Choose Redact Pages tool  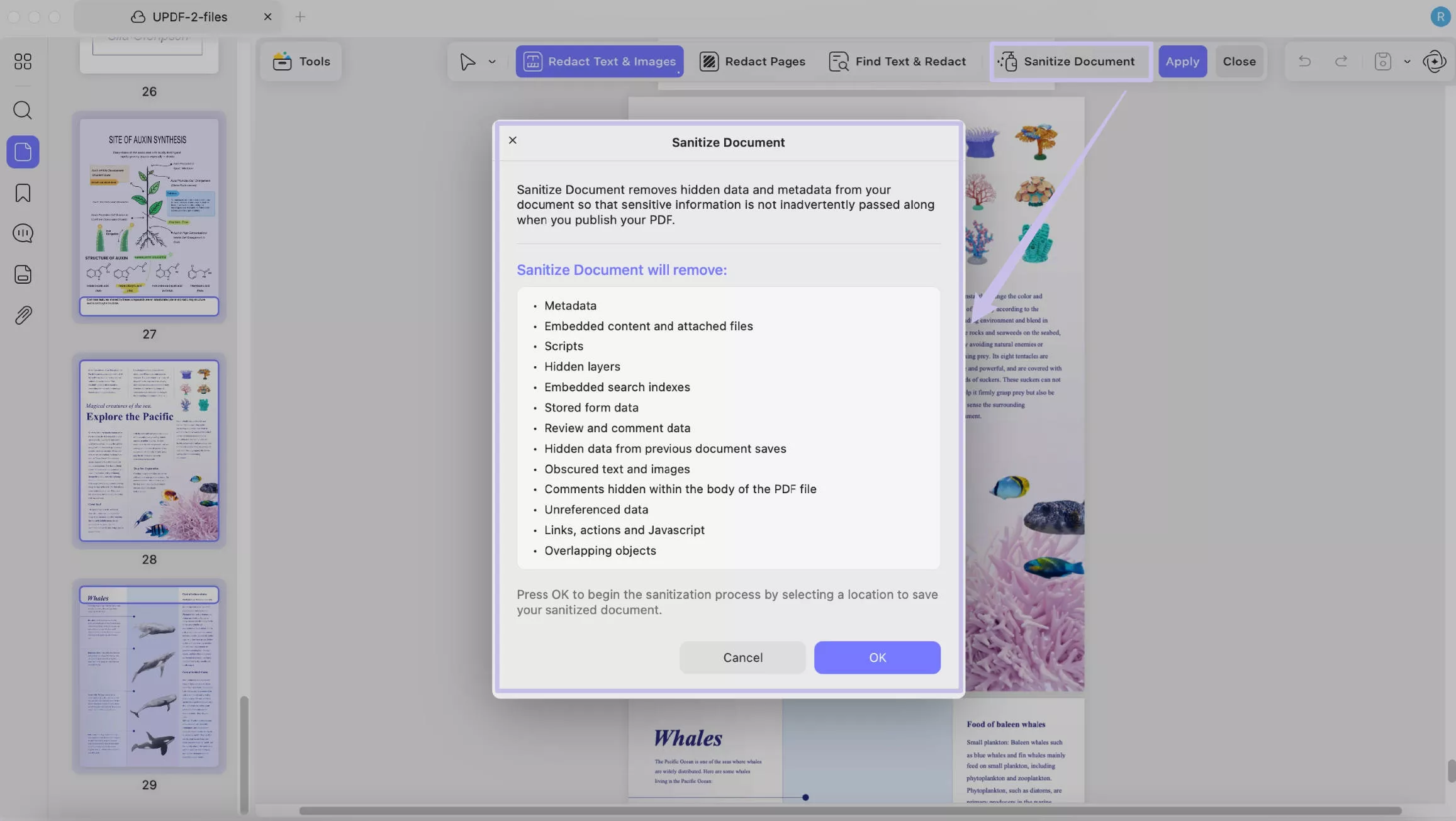point(753,61)
